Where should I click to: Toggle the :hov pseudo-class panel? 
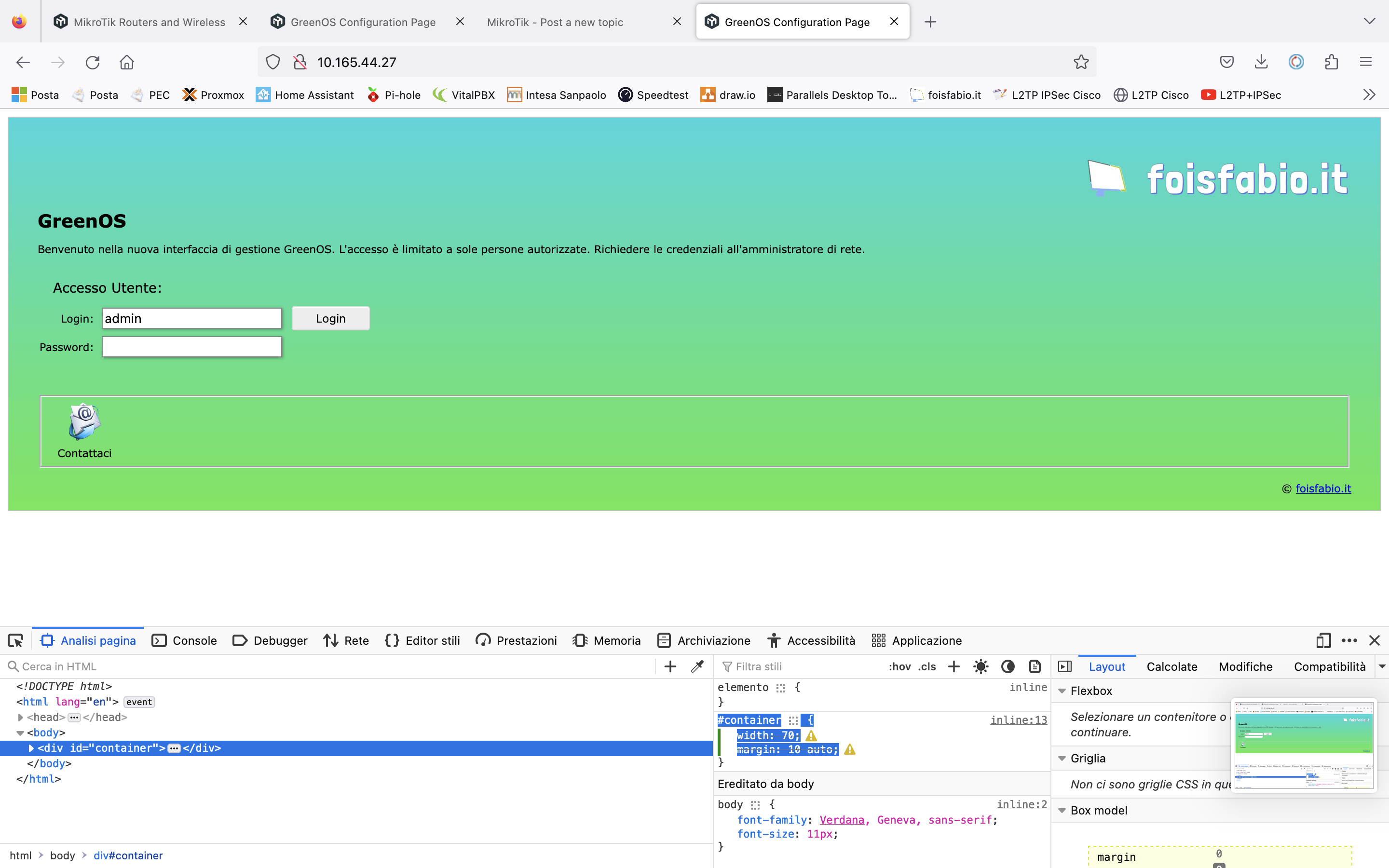(900, 666)
